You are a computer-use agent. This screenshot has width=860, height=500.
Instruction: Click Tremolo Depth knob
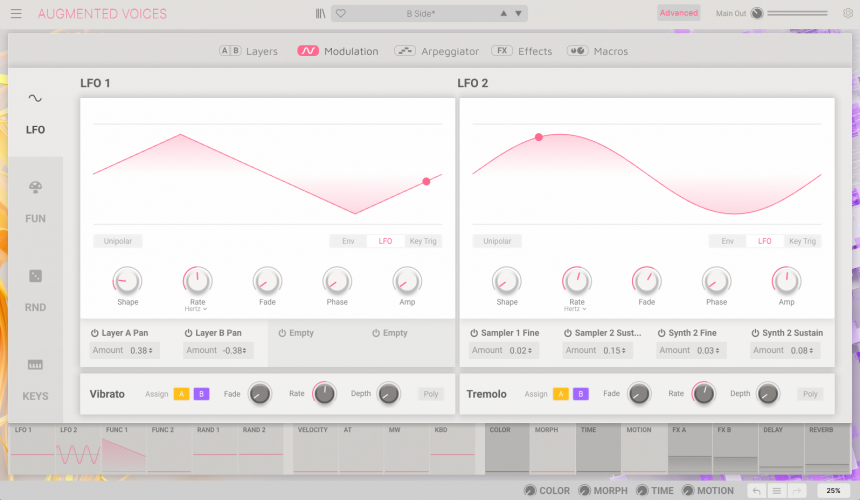click(x=768, y=394)
